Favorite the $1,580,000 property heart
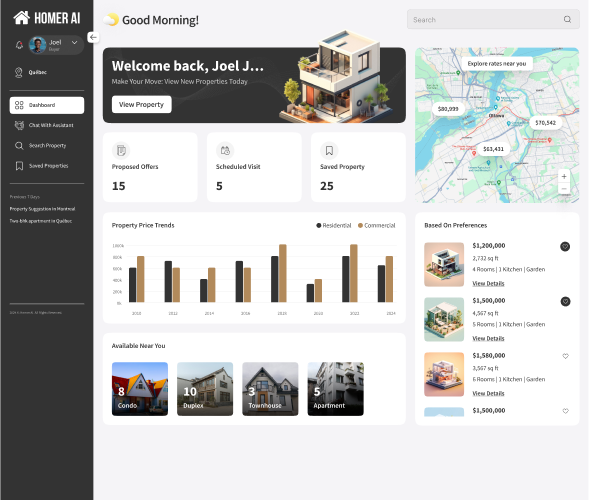The width and height of the screenshot is (589, 500). [x=565, y=356]
